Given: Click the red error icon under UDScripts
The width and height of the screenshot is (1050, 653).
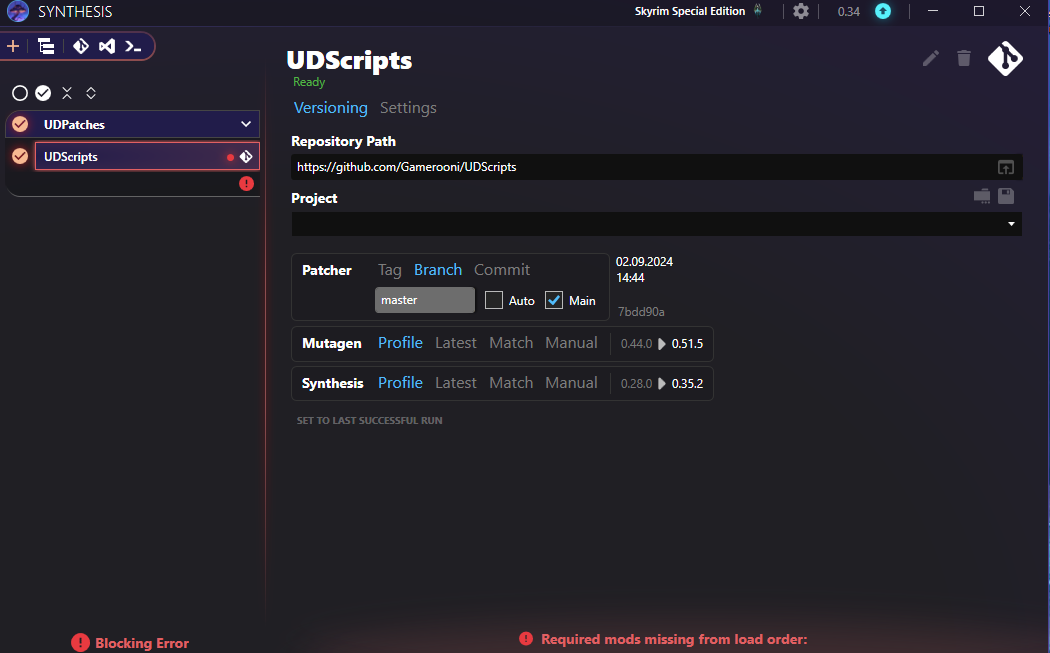Looking at the screenshot, I should point(246,184).
